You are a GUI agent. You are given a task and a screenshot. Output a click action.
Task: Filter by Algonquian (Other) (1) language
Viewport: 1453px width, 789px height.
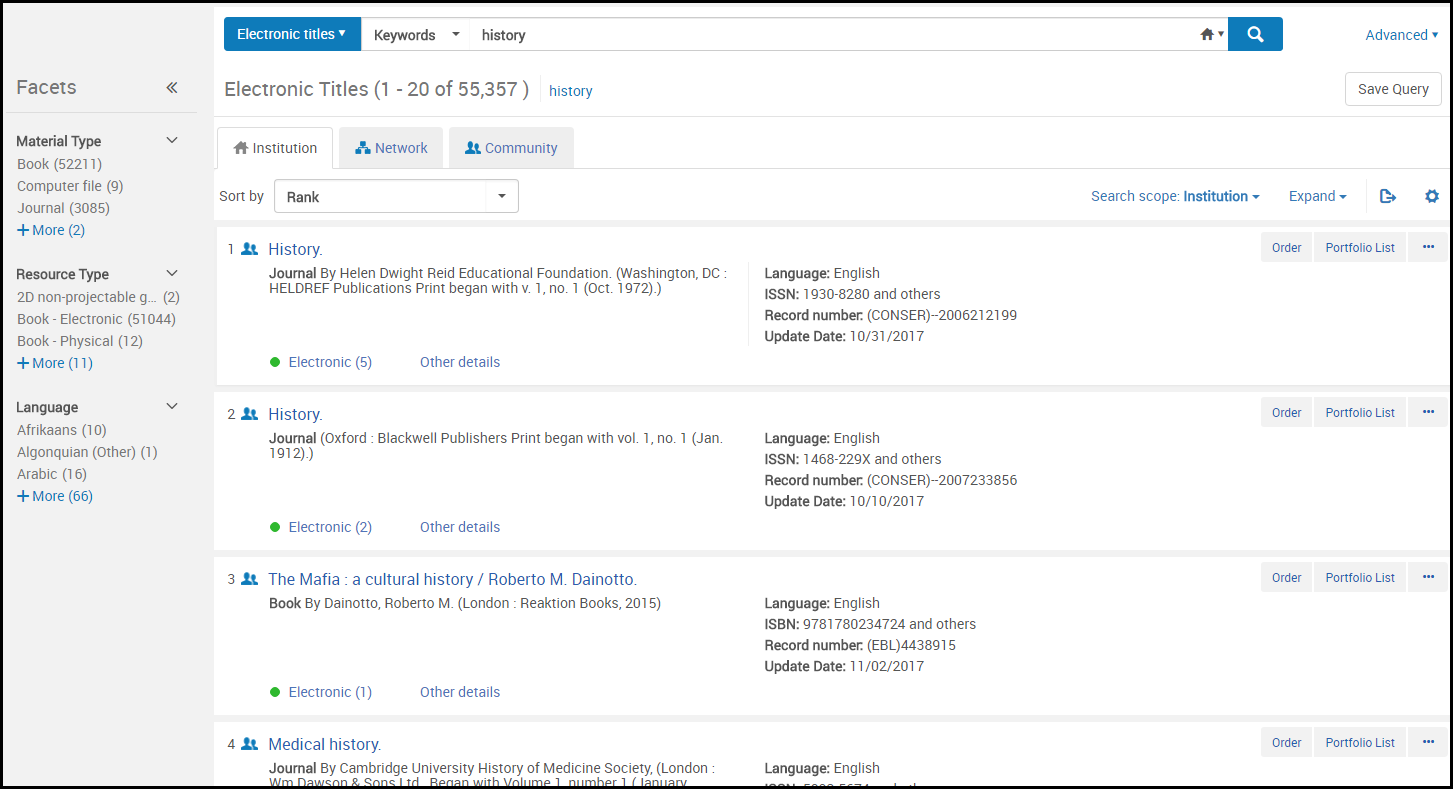coord(88,452)
